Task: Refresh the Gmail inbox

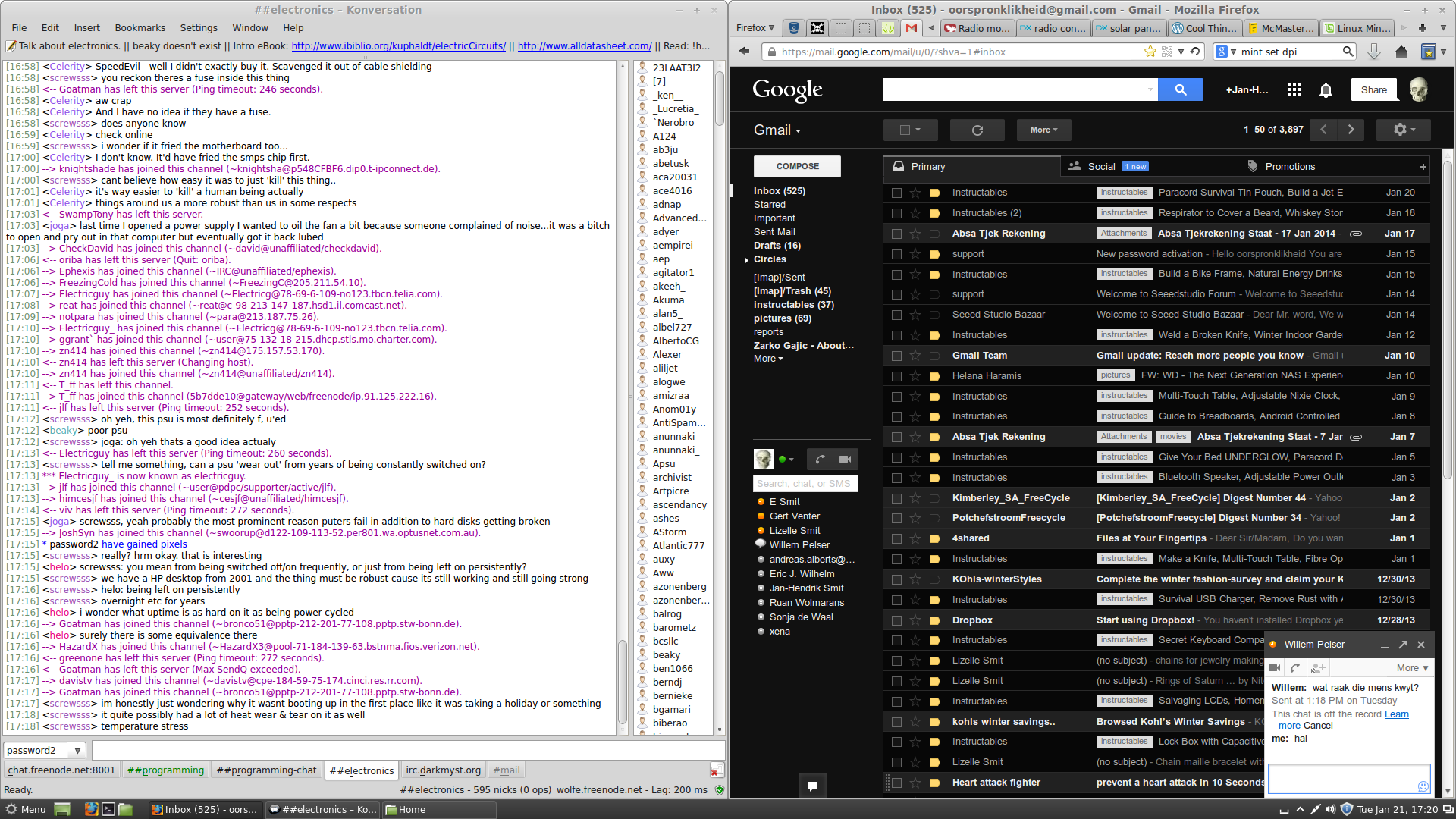Action: pyautogui.click(x=977, y=130)
